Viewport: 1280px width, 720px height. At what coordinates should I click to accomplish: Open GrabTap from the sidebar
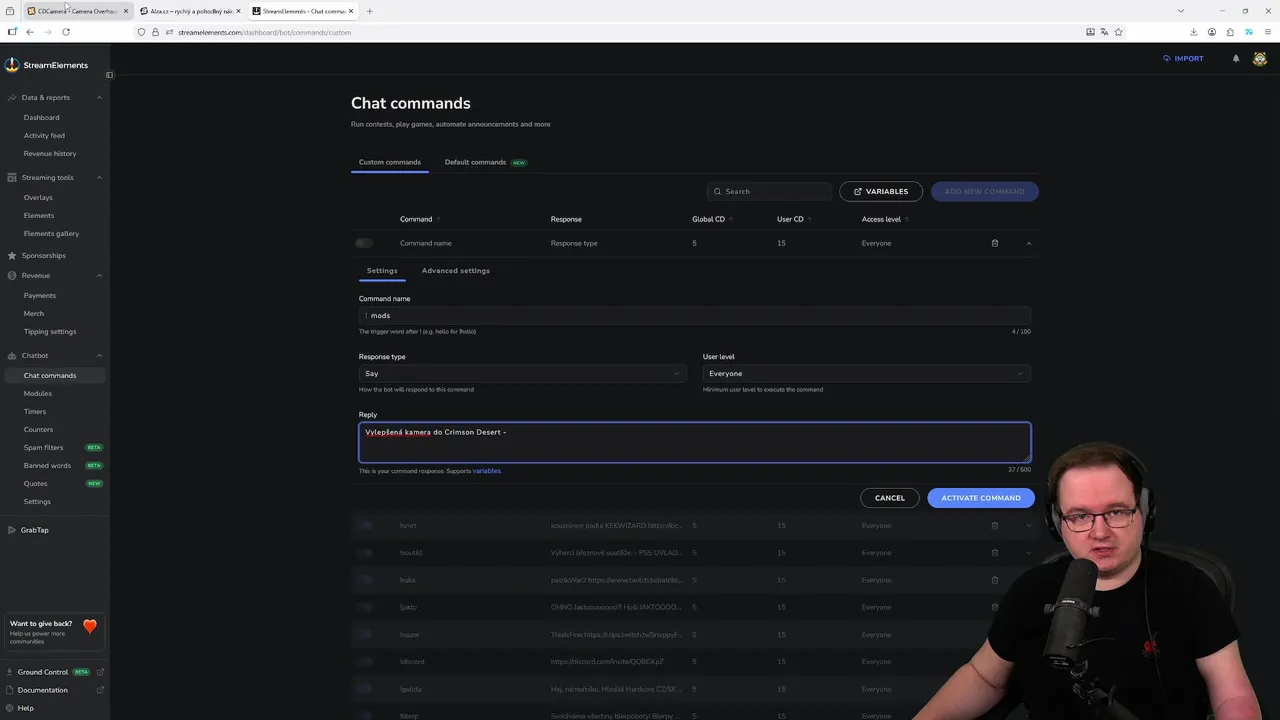35,530
